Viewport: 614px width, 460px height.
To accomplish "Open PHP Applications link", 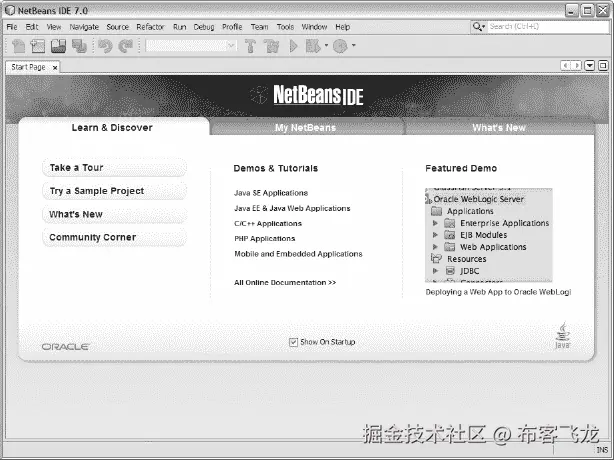I will click(x=265, y=239).
